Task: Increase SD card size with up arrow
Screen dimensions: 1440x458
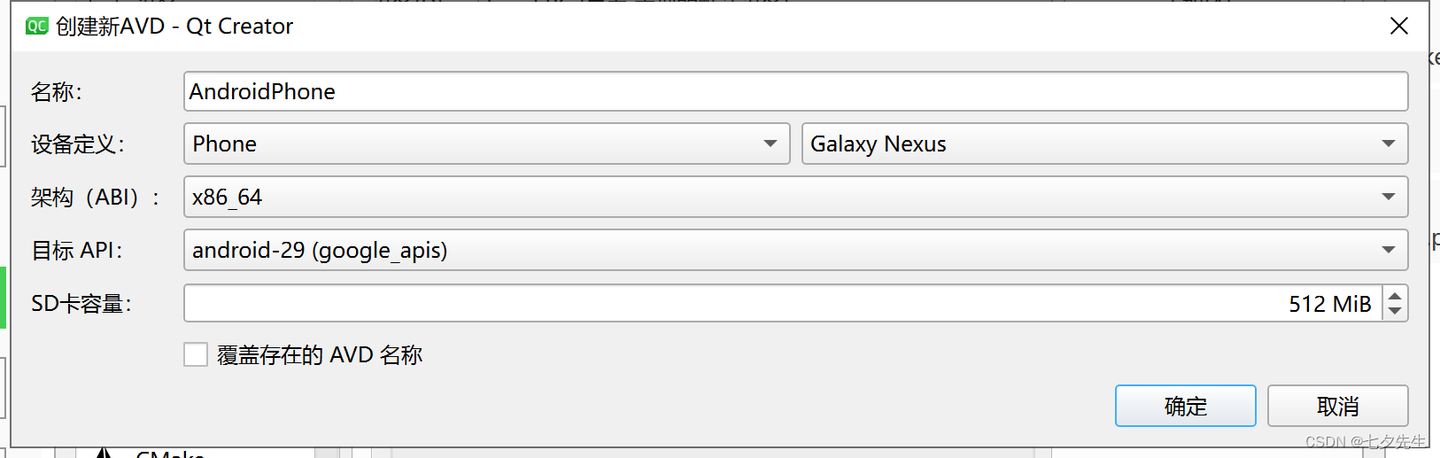Action: pos(1395,296)
